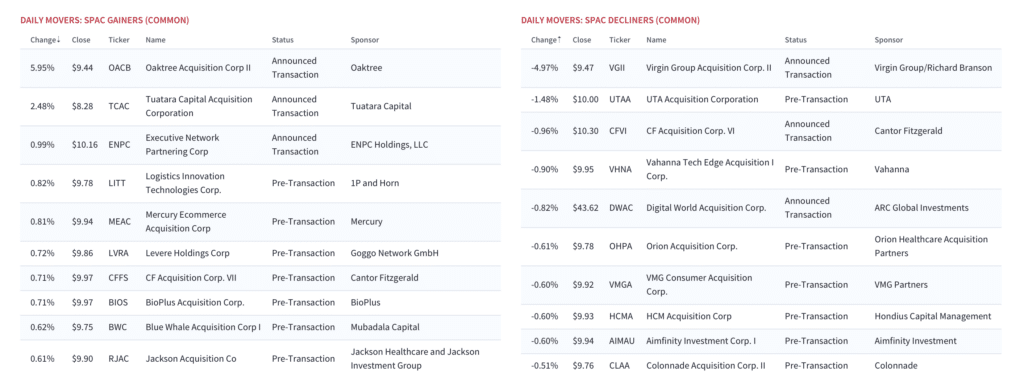The width and height of the screenshot is (1024, 378).
Task: Sort decliners table by Sponsor header
Action: (x=889, y=40)
